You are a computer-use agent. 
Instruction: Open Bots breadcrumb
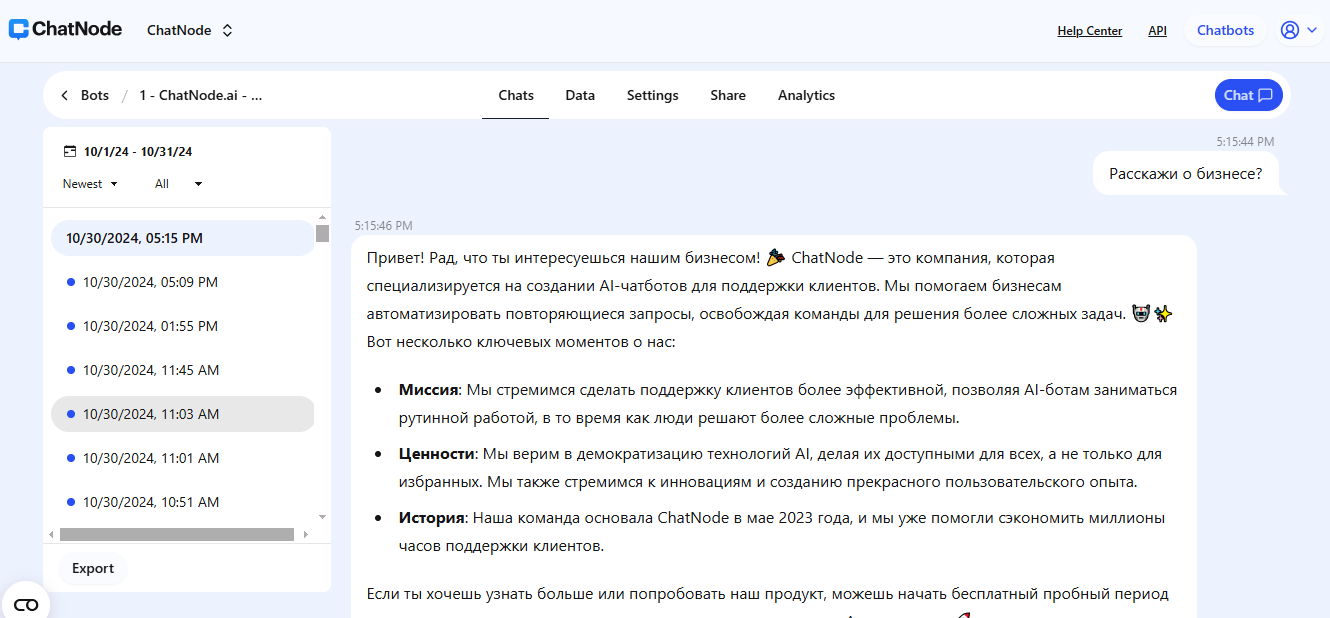click(95, 96)
